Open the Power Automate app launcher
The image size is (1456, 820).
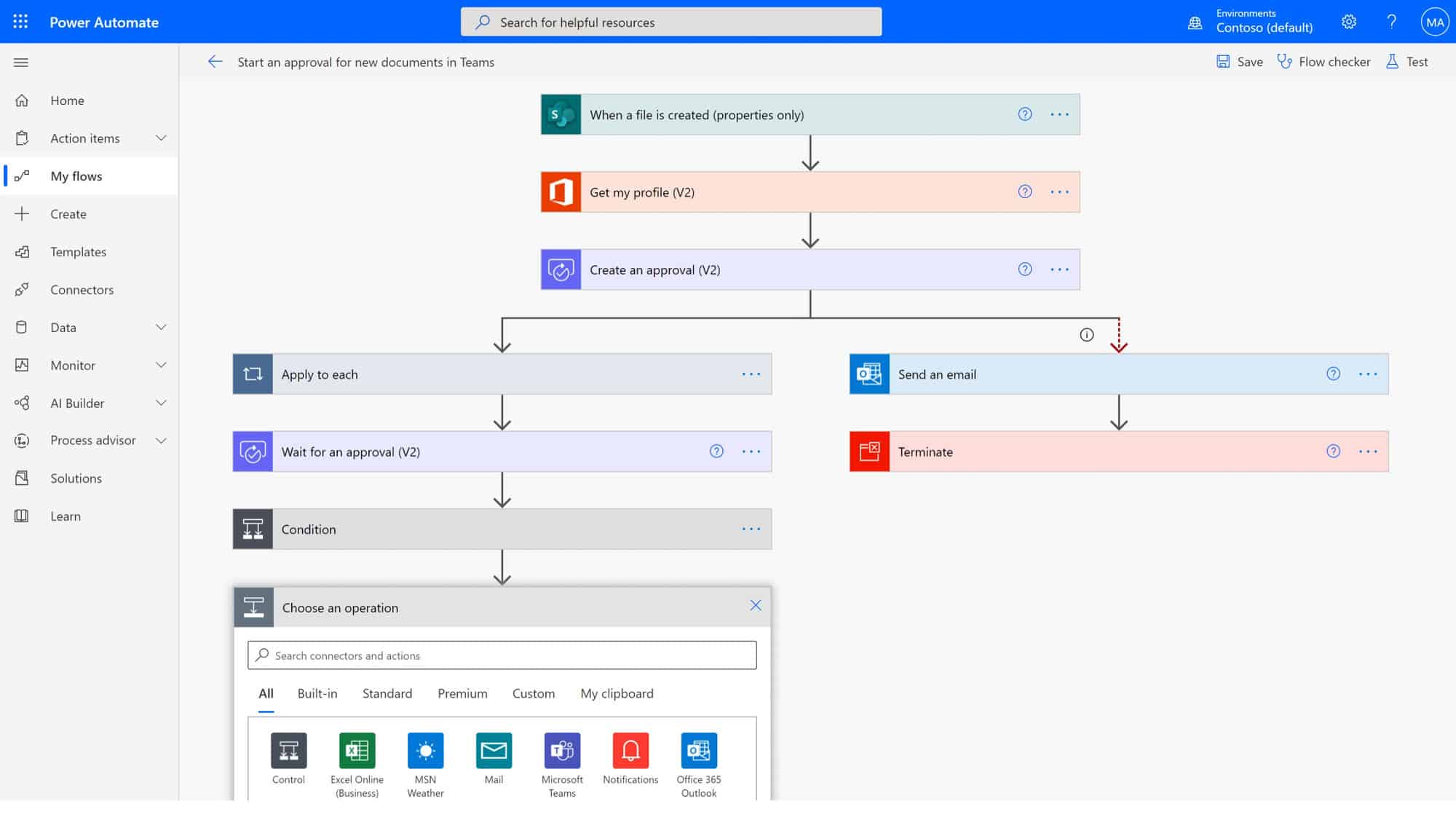point(20,21)
